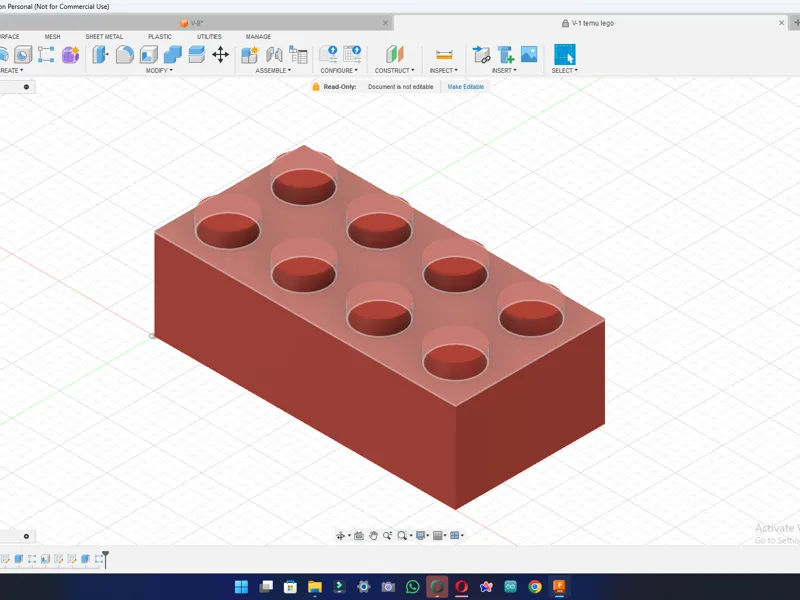Open WhatsApp from the taskbar
800x600 pixels.
coord(412,587)
